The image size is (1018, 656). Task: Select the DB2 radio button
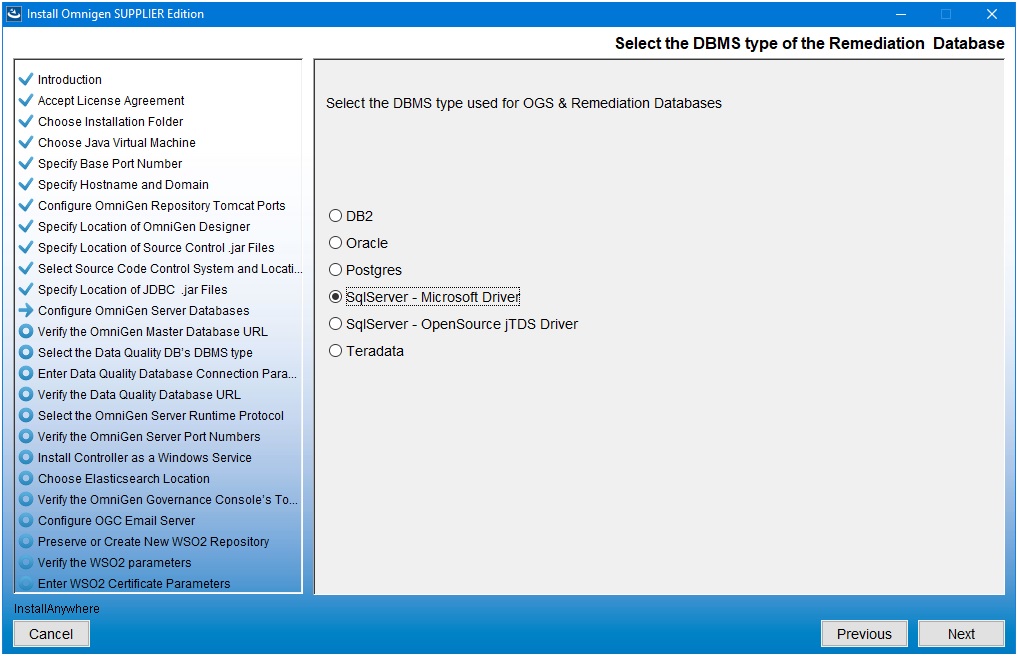point(335,216)
